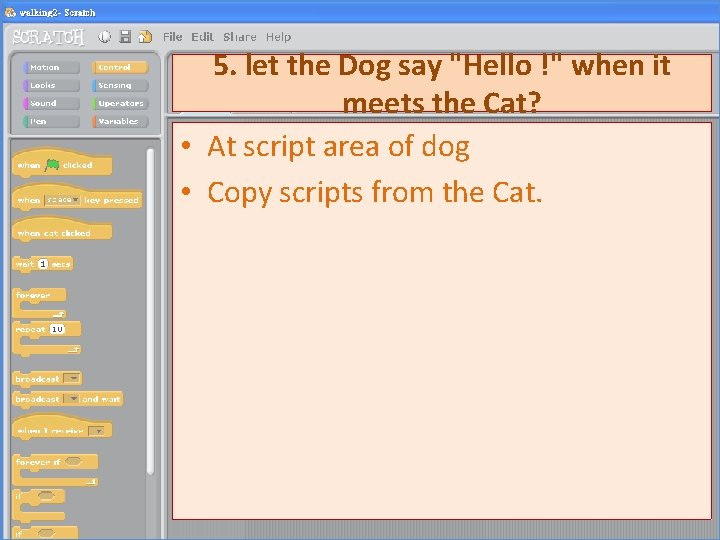Open the Help menu

pyautogui.click(x=278, y=37)
